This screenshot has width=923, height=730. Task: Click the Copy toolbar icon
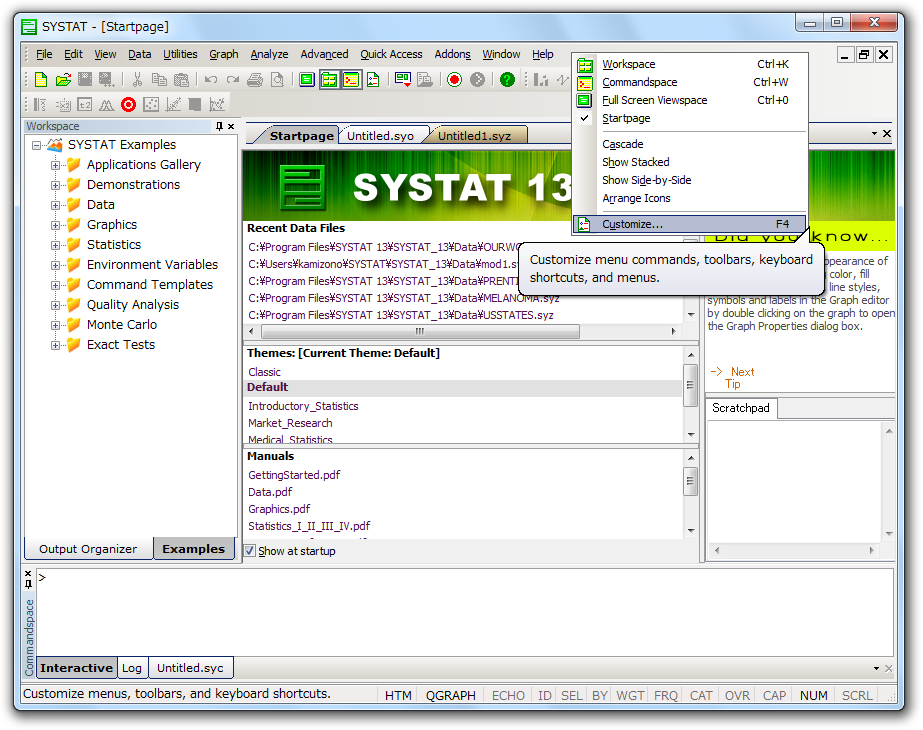[x=160, y=79]
